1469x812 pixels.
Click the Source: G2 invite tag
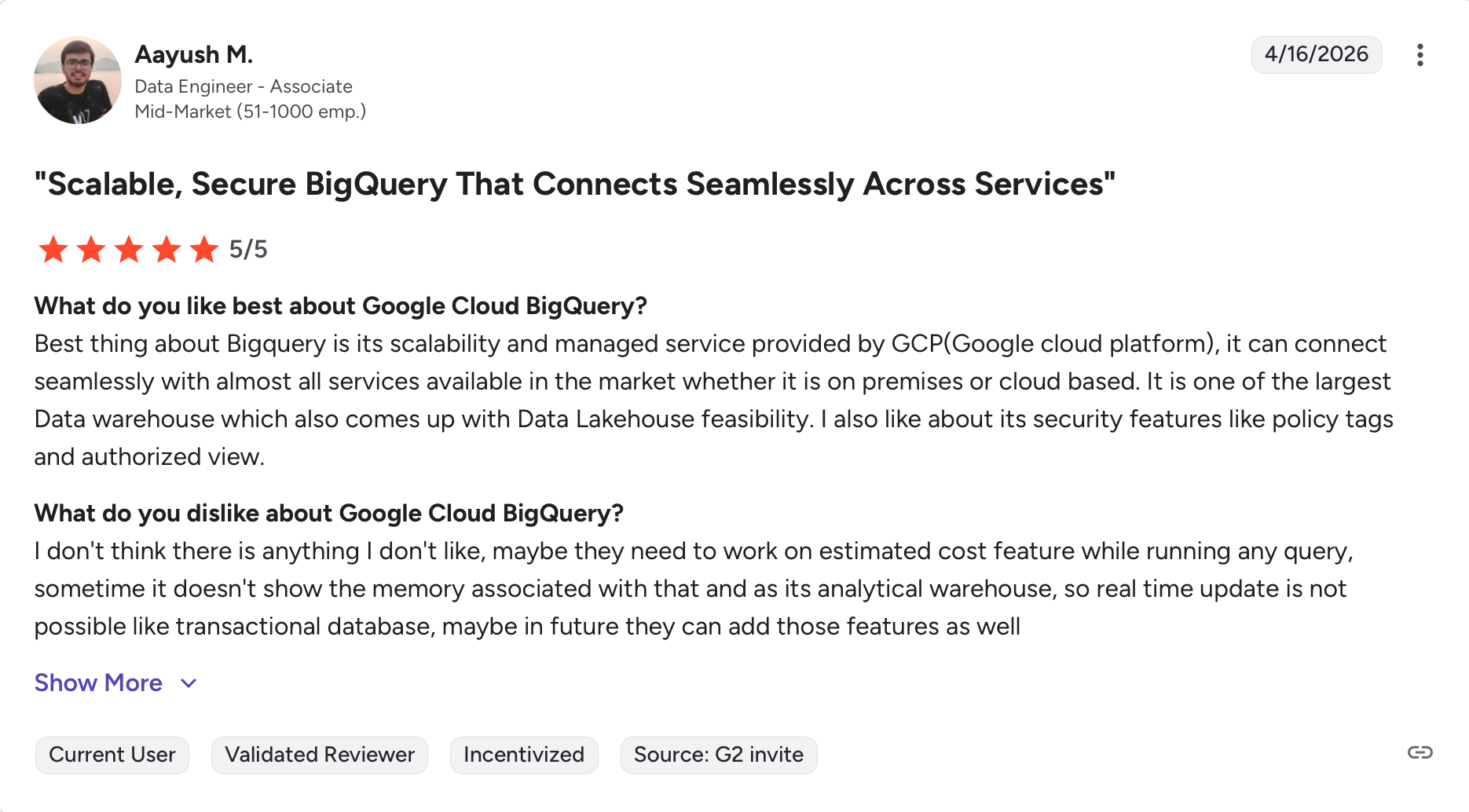coord(719,755)
